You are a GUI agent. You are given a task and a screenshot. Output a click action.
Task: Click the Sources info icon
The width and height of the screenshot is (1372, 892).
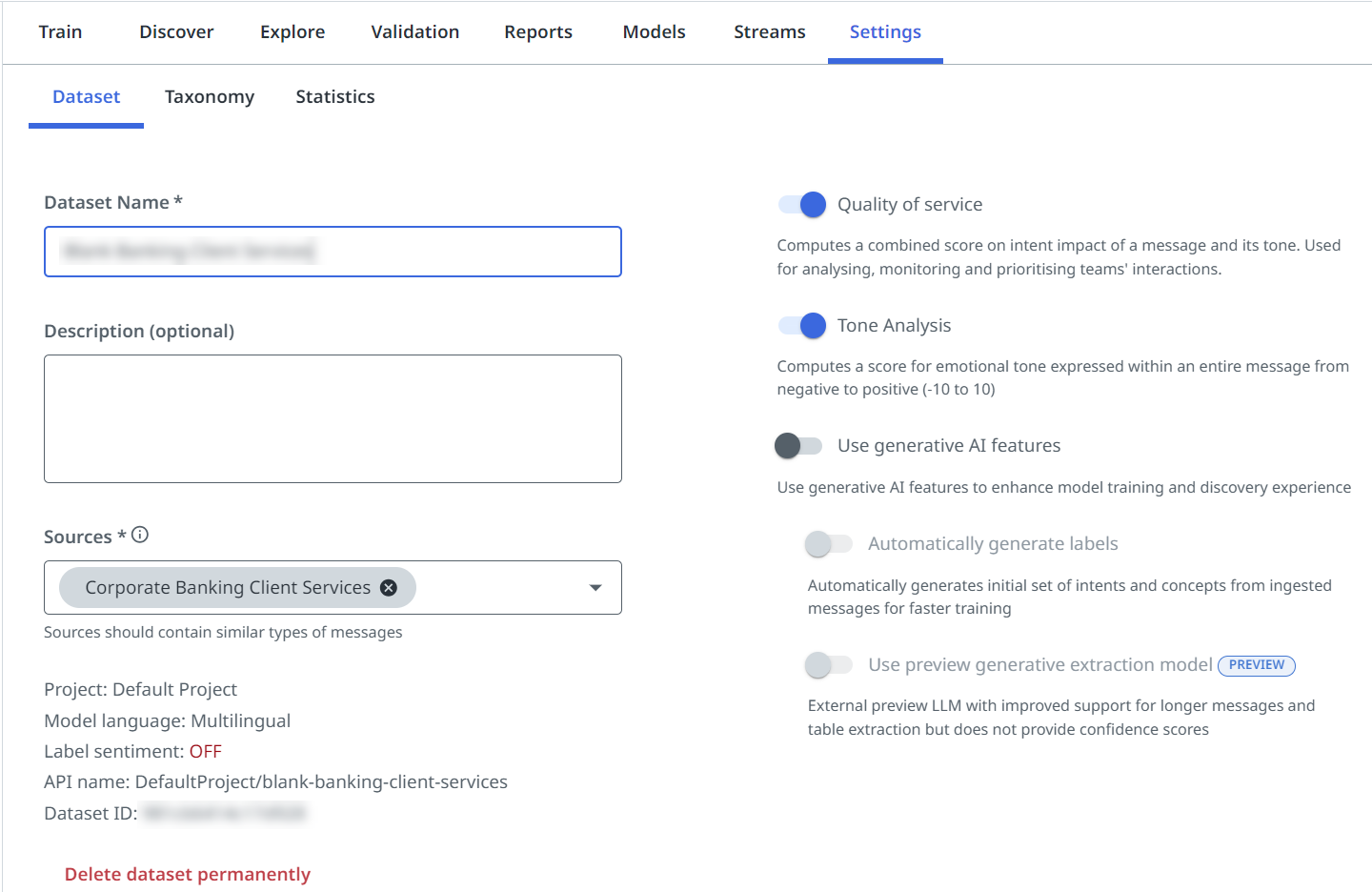click(x=140, y=535)
